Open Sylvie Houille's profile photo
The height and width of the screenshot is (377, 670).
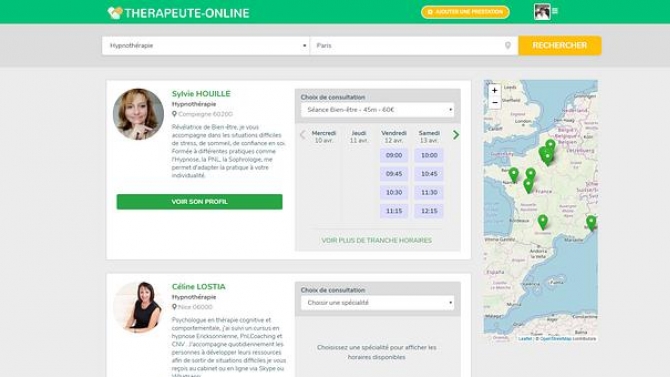tap(138, 114)
